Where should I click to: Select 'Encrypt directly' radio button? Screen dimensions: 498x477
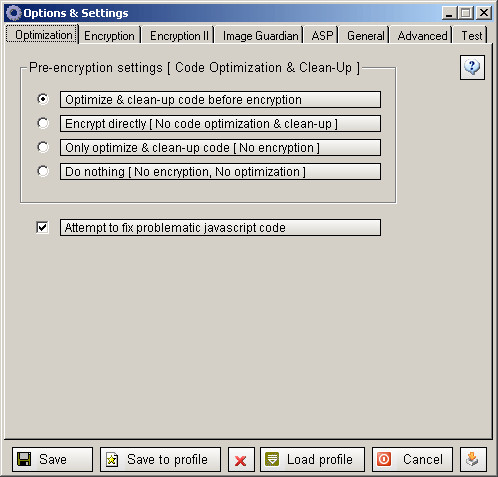coord(43,123)
